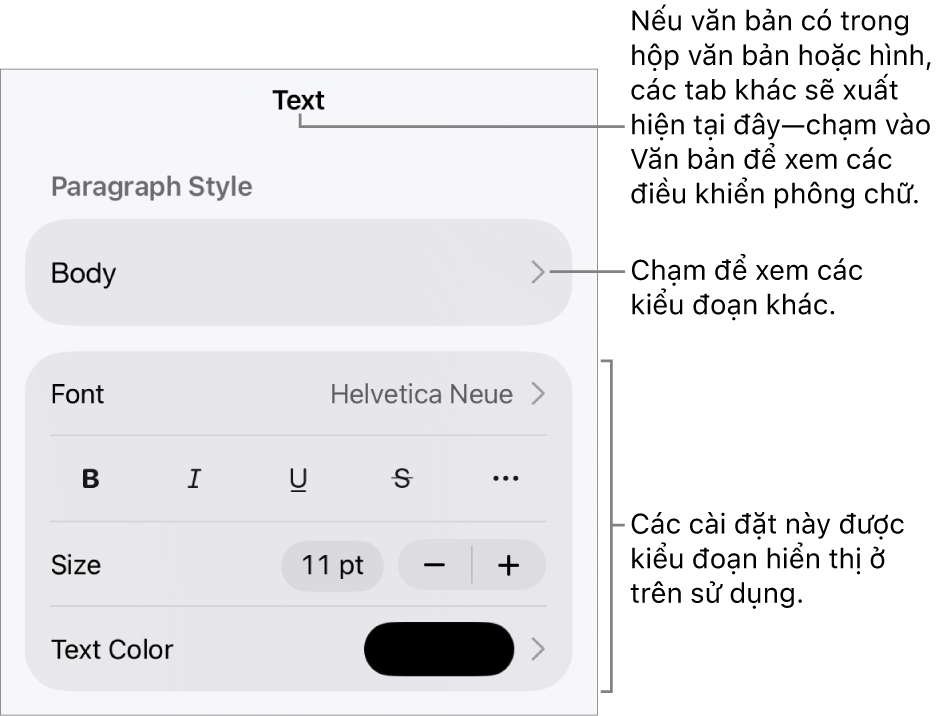This screenshot has width=944, height=716.
Task: Toggle italic text style
Action: (x=194, y=479)
